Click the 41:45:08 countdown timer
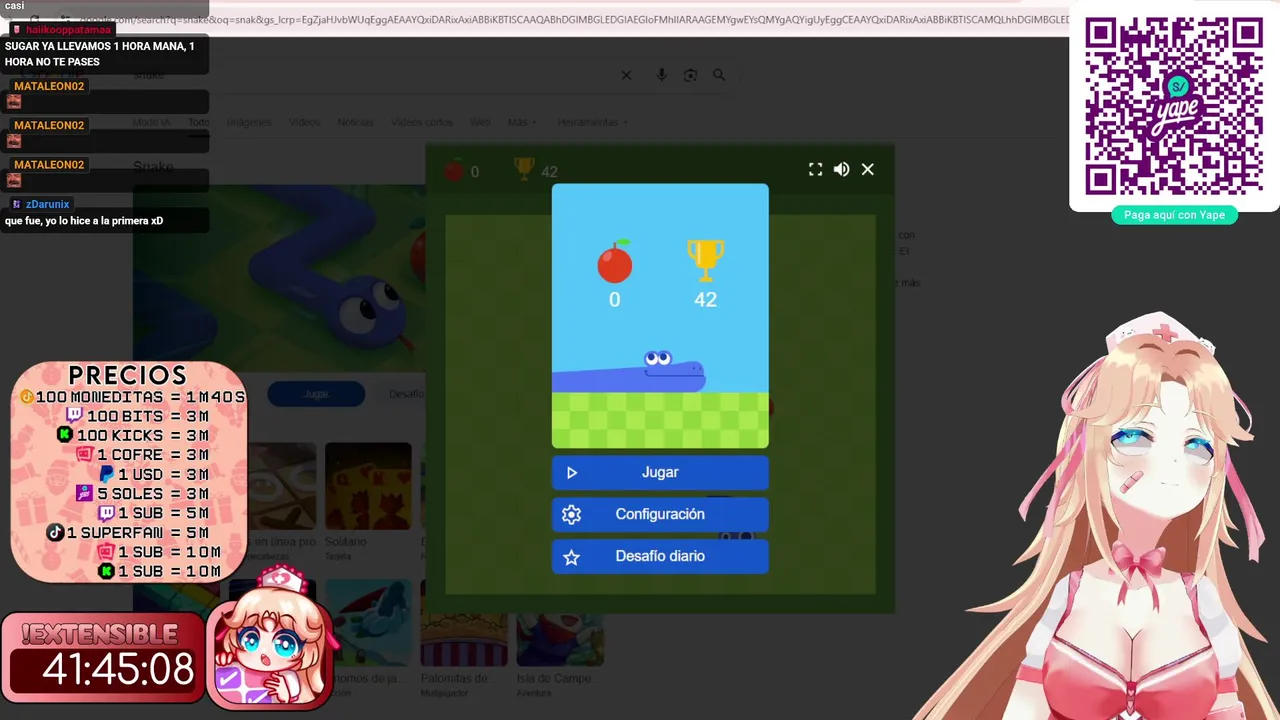The width and height of the screenshot is (1280, 720). click(x=118, y=670)
